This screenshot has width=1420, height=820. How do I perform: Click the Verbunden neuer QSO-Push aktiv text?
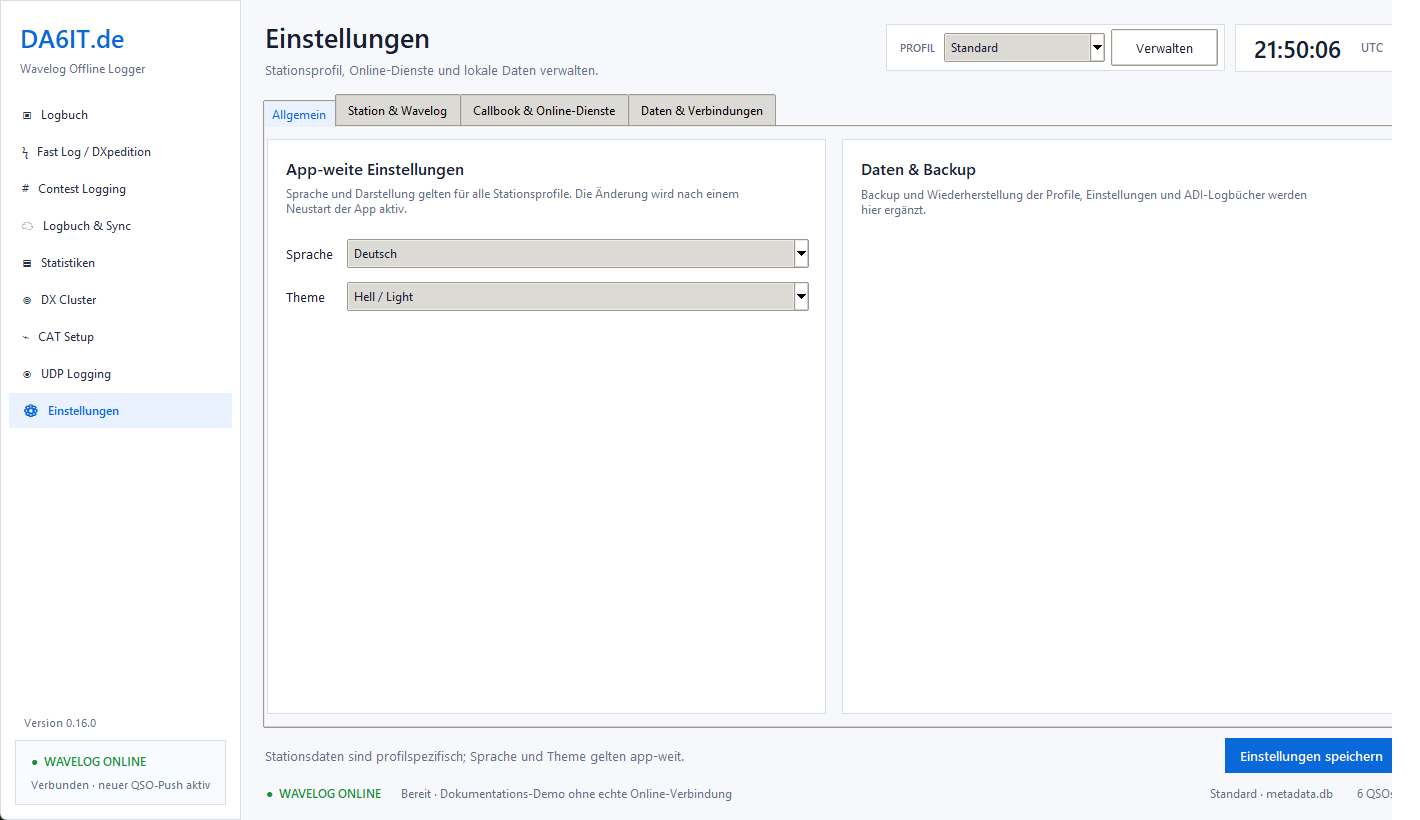click(120, 785)
